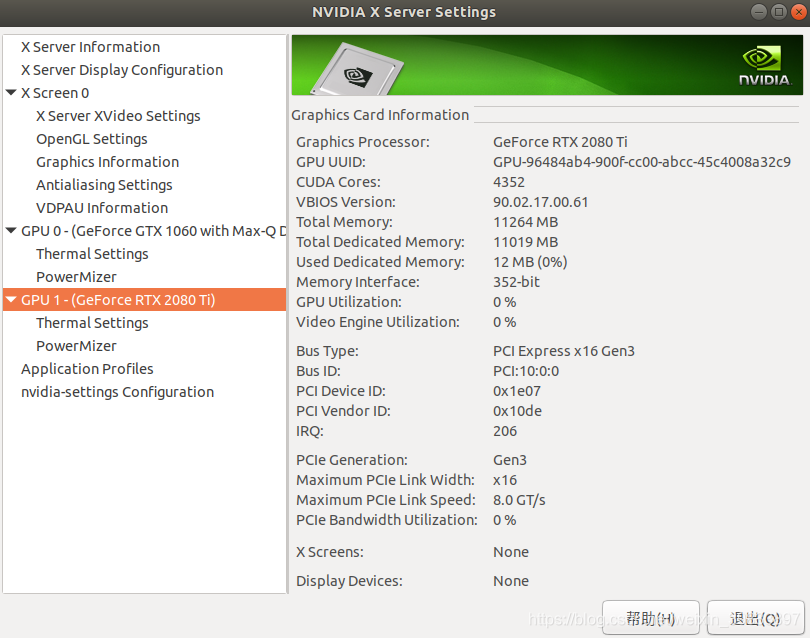Click the NVIDIA logo in banner

(765, 66)
